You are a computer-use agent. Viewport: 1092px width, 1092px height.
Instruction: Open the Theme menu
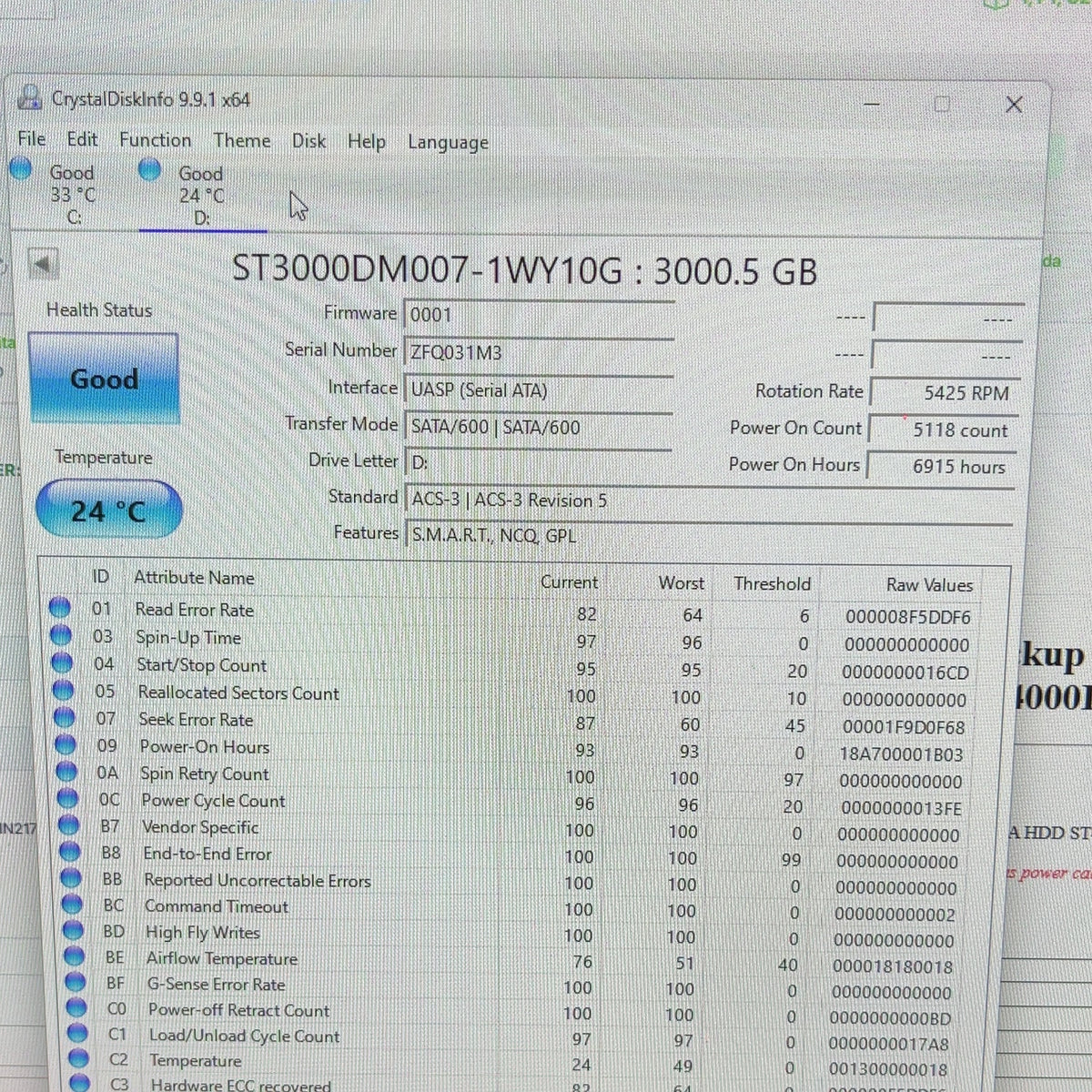242,140
